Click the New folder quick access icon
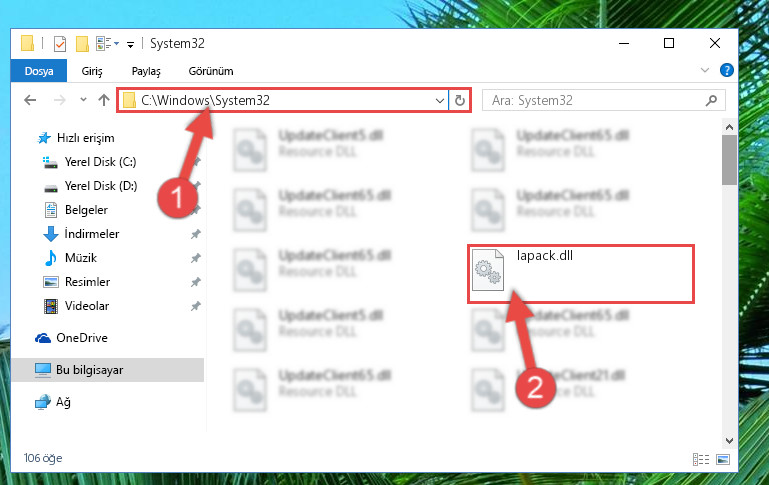Viewport: 769px width, 485px height. [82, 44]
